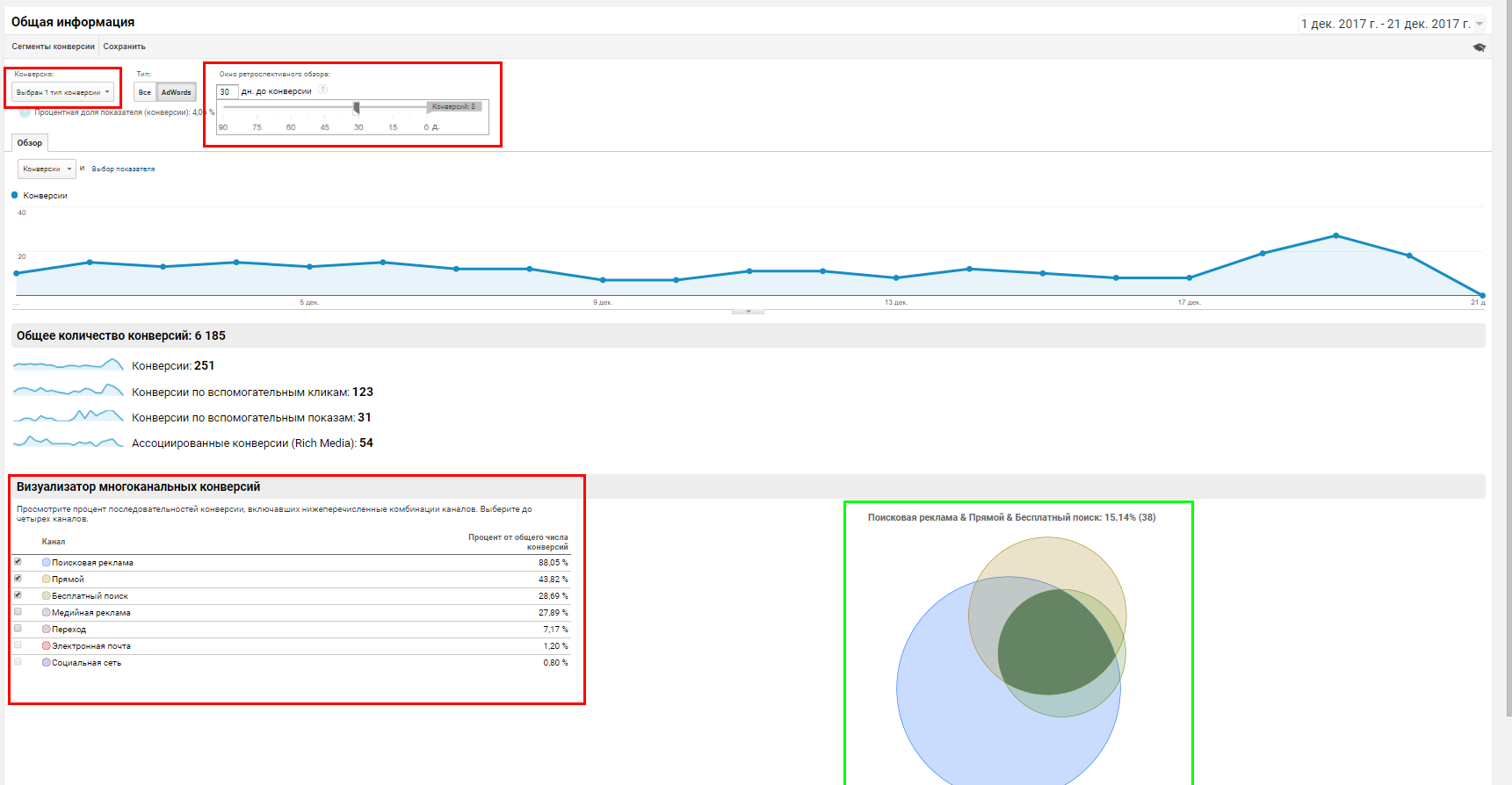
Task: Click the 15 mark on lookback slider
Action: pos(393,127)
